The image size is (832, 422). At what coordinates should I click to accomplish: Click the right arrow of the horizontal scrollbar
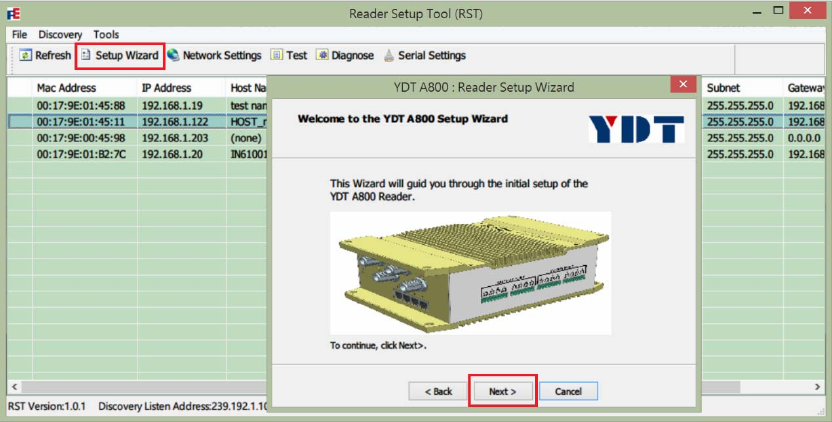(x=817, y=387)
